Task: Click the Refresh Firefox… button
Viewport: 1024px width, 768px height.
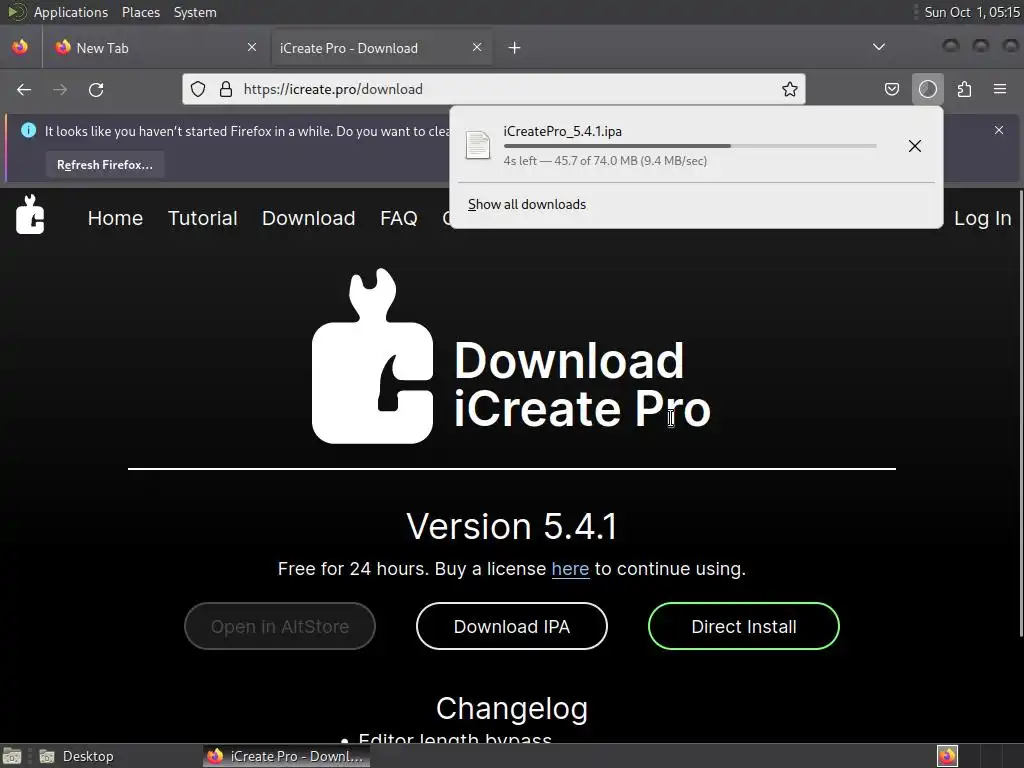Action: [104, 165]
